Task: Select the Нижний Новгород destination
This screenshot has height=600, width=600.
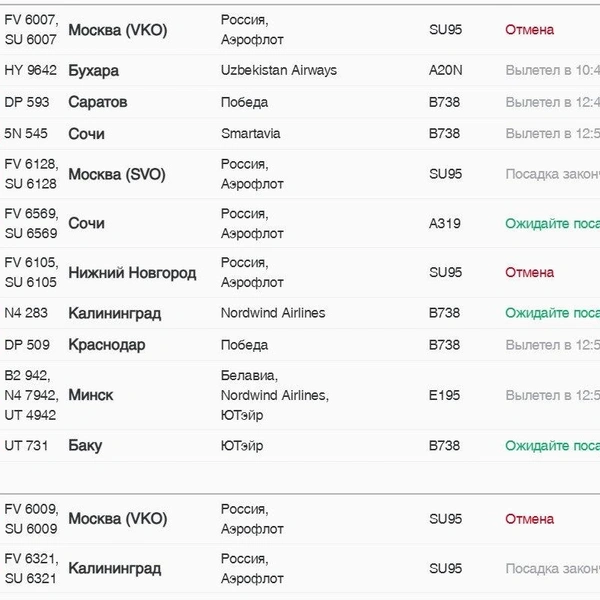Action: (132, 273)
